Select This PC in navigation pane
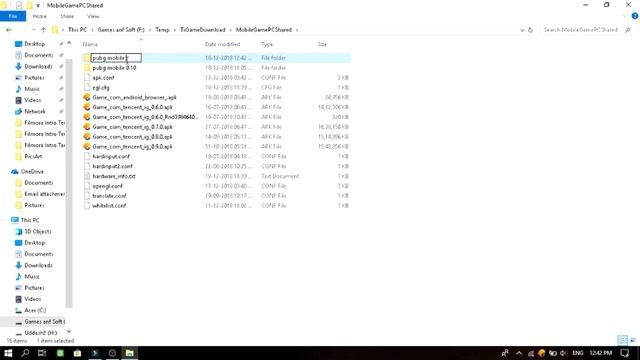Screen dimensions: 640x360 tap(30, 220)
